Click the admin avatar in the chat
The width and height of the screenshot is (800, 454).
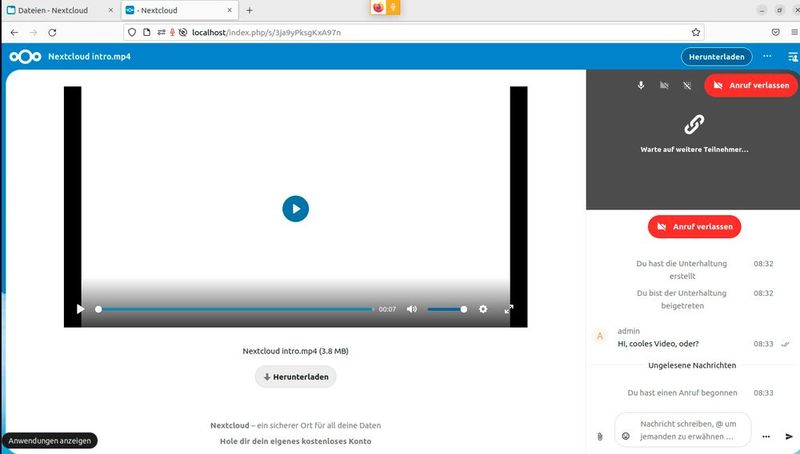600,336
